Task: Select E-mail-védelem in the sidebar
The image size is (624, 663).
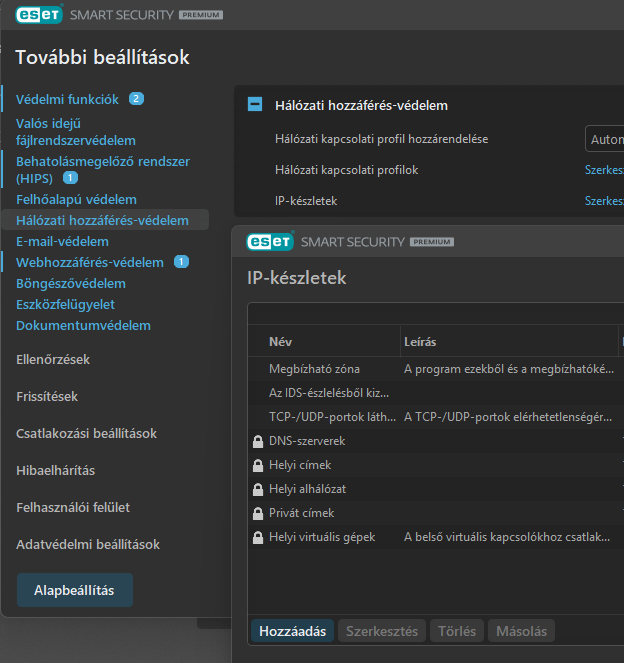Action: click(62, 241)
